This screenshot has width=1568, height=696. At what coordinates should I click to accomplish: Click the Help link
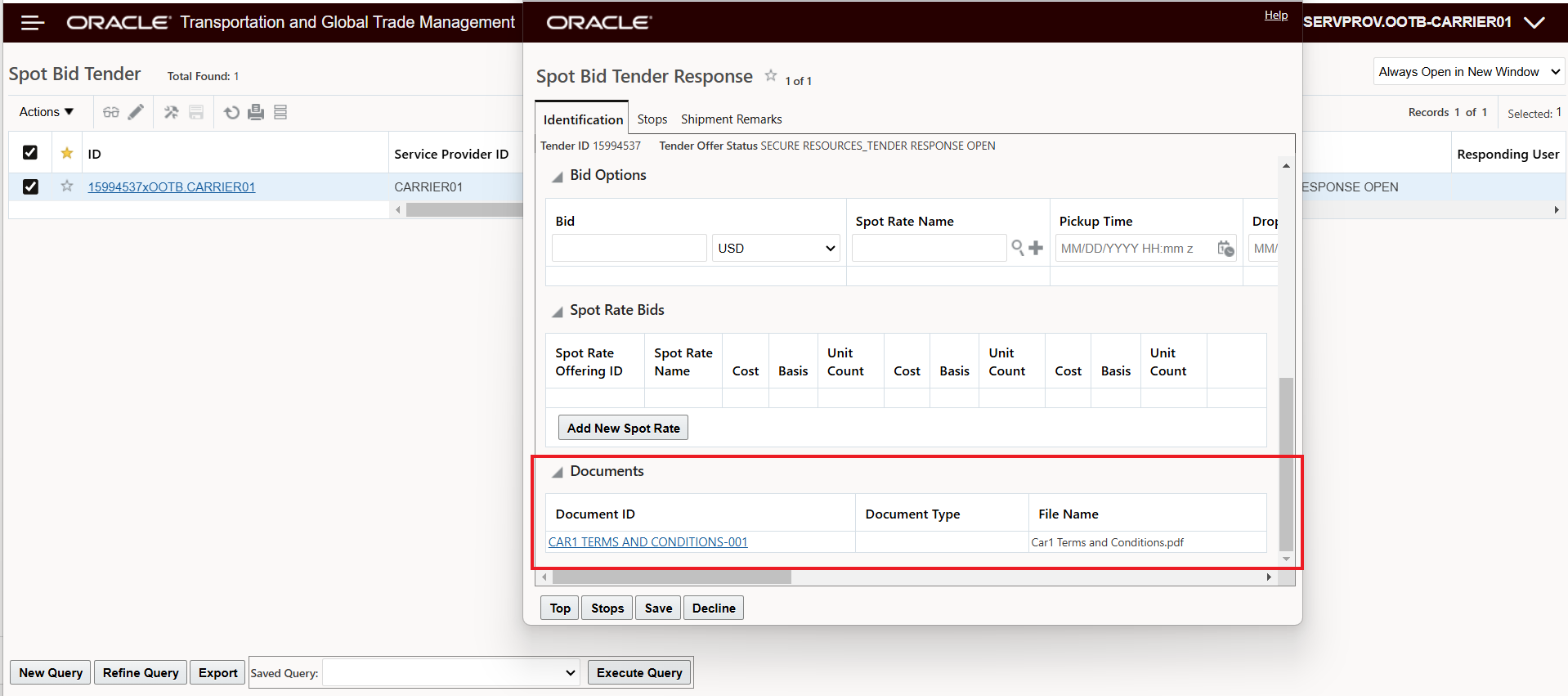(1275, 15)
